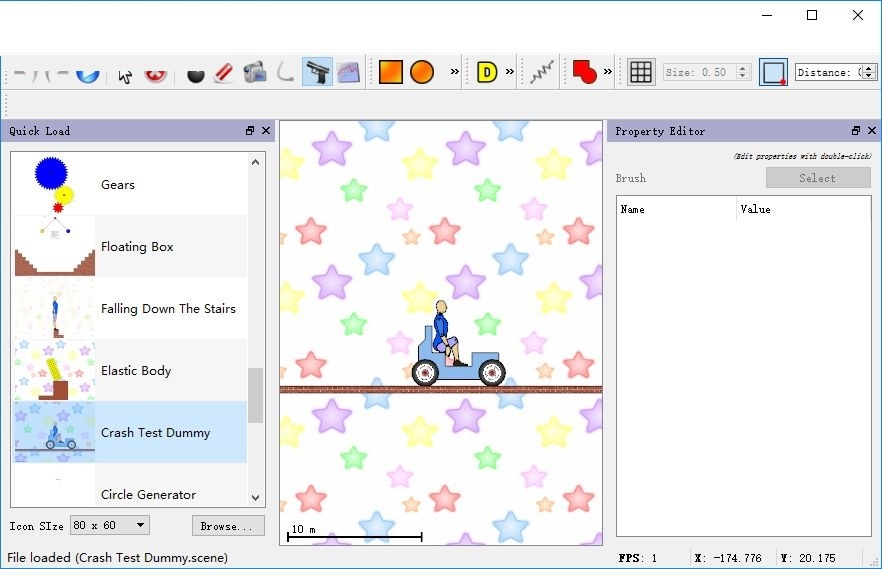Select the zigzag spring tool
882x569 pixels.
(x=542, y=72)
